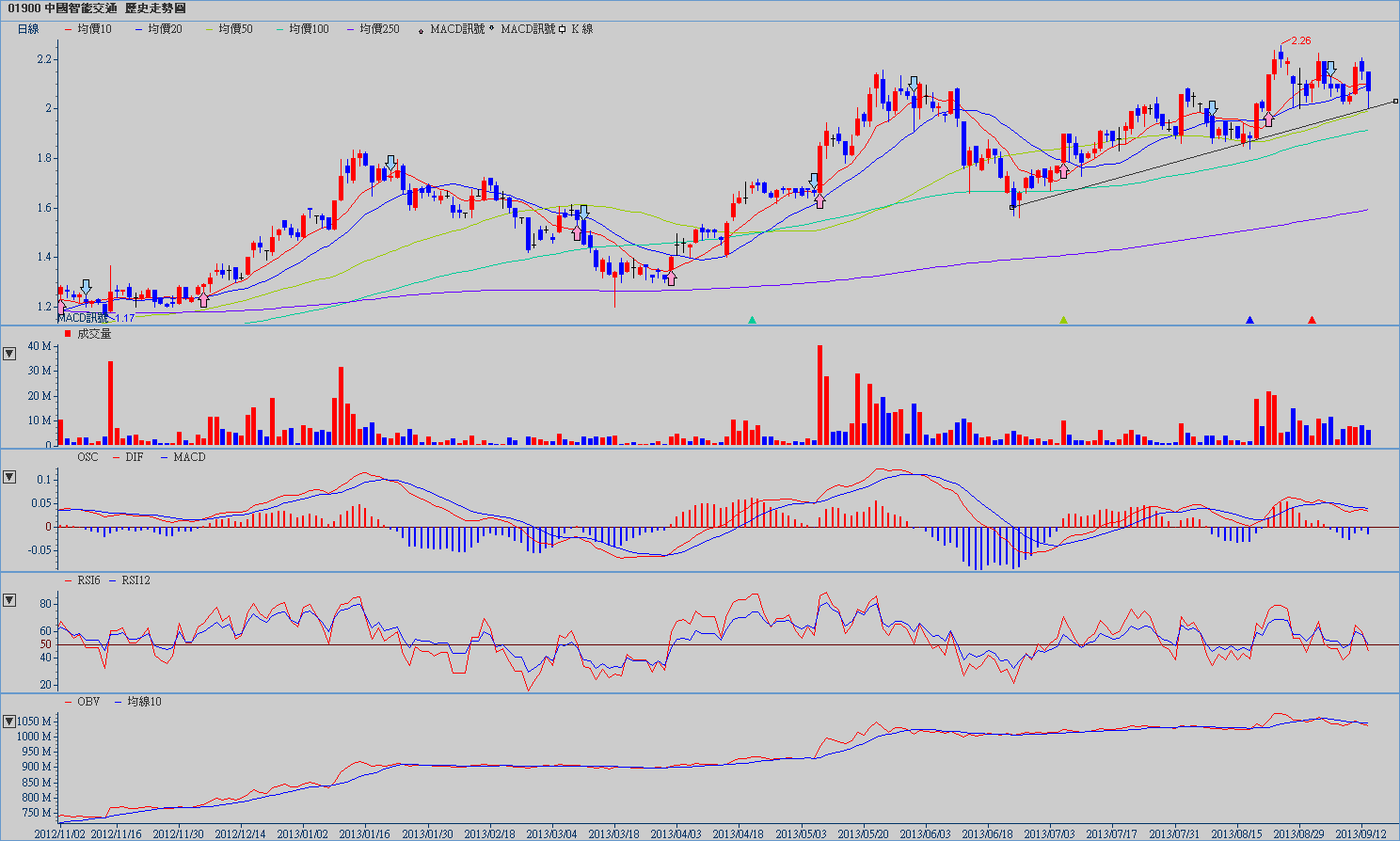Click the blue triangle marker below price chart

[x=1249, y=320]
